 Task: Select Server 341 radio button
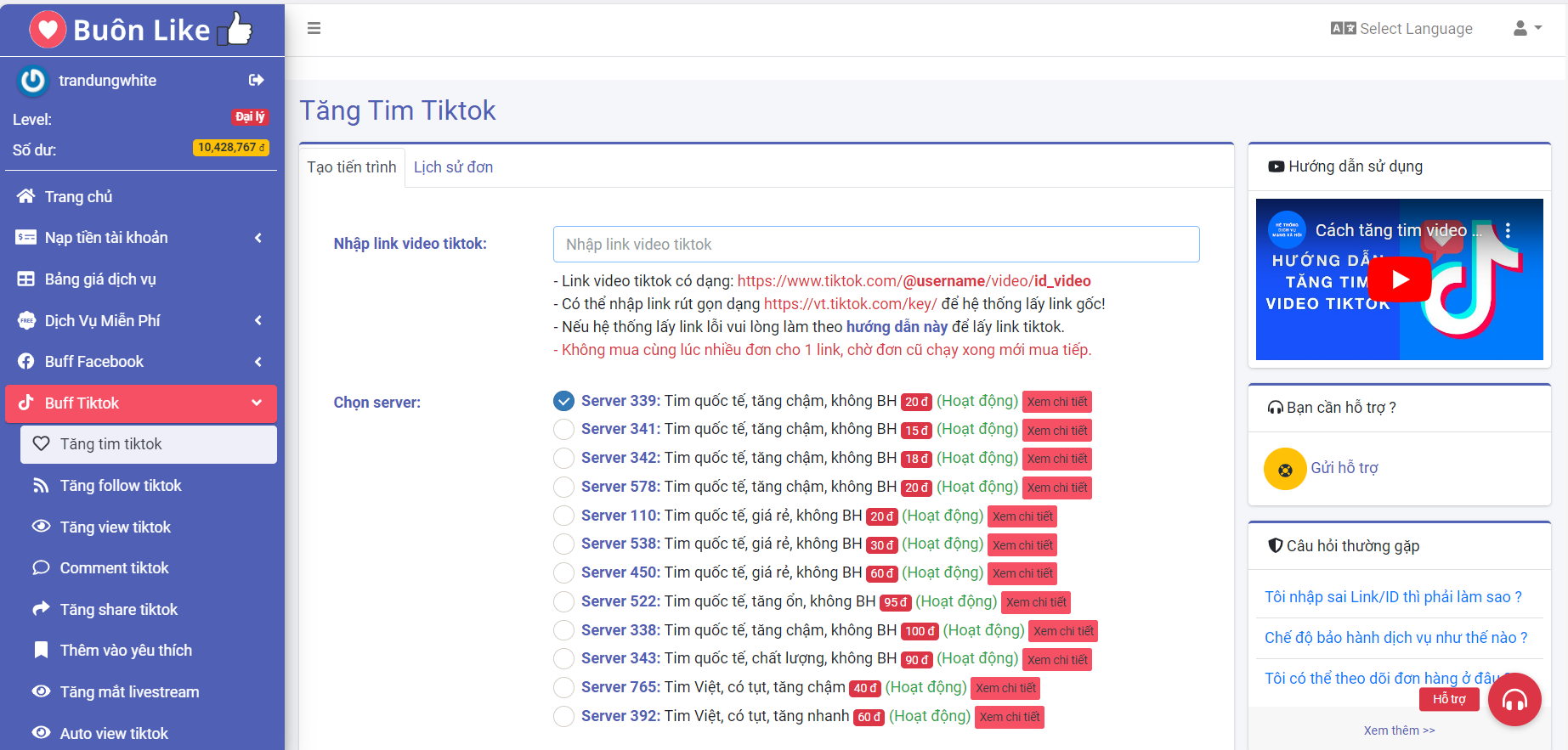tap(563, 430)
